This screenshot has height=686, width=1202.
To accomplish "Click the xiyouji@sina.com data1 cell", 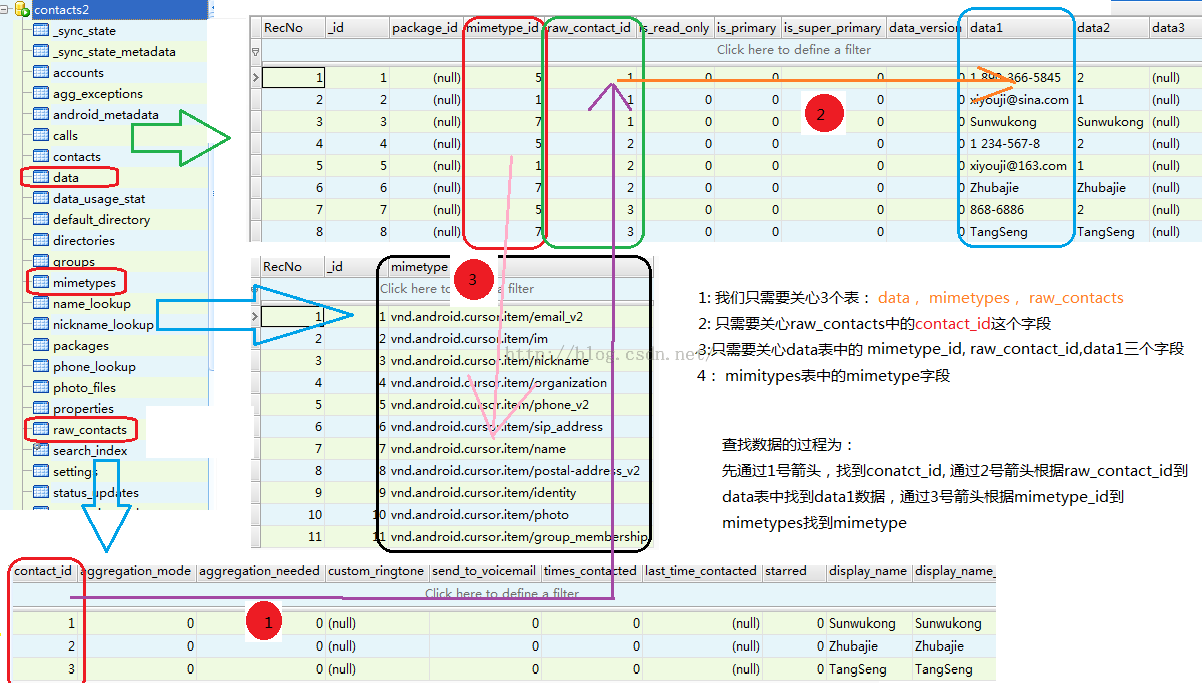I will pos(1018,100).
